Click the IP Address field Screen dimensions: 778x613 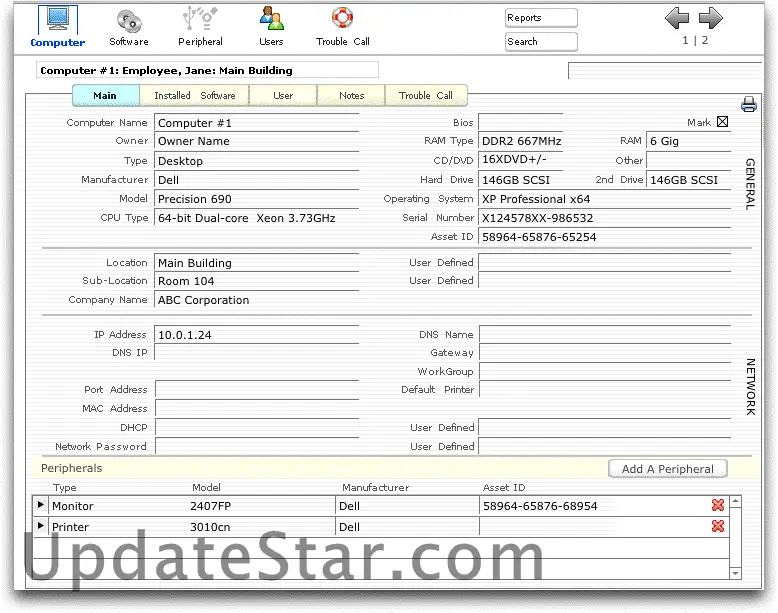pyautogui.click(x=257, y=335)
